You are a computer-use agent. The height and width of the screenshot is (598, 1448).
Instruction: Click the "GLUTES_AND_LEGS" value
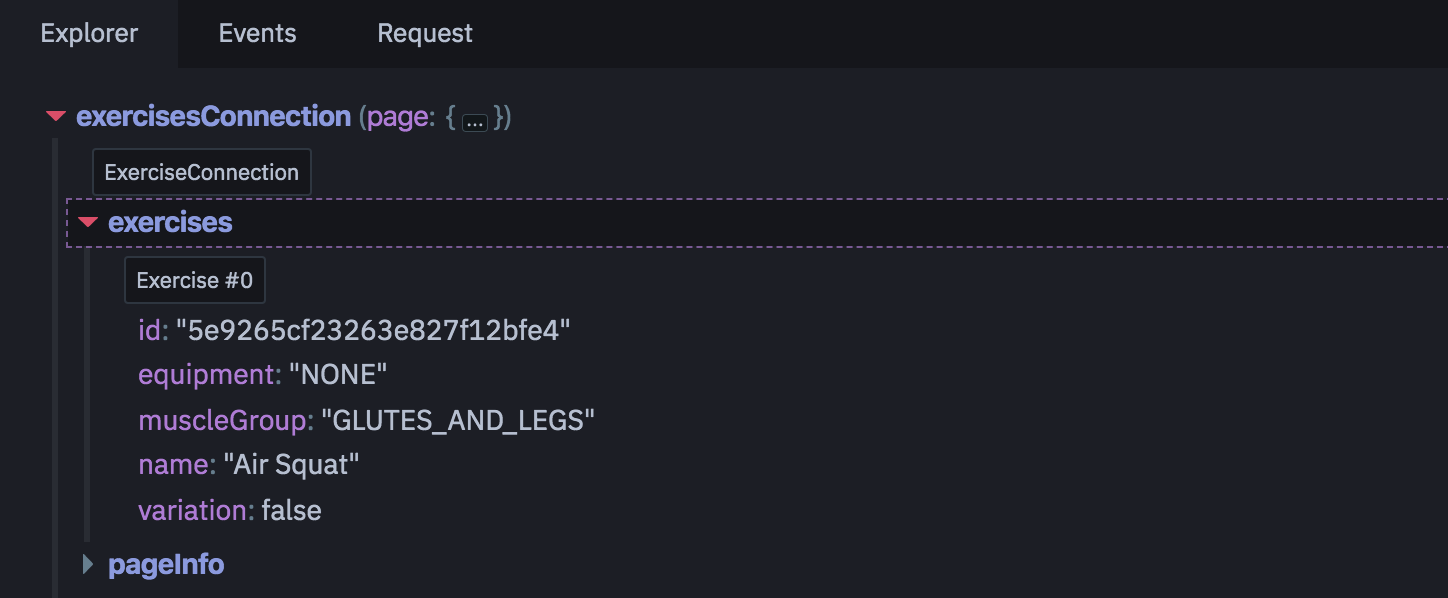(458, 421)
